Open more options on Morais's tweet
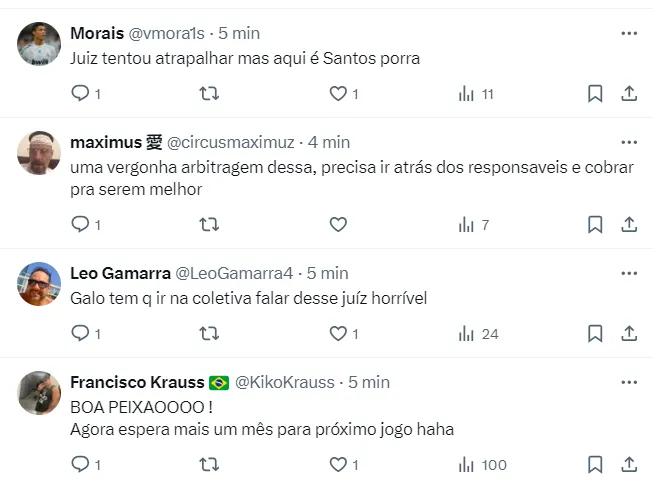Screen dimensions: 653x482 [x=629, y=33]
